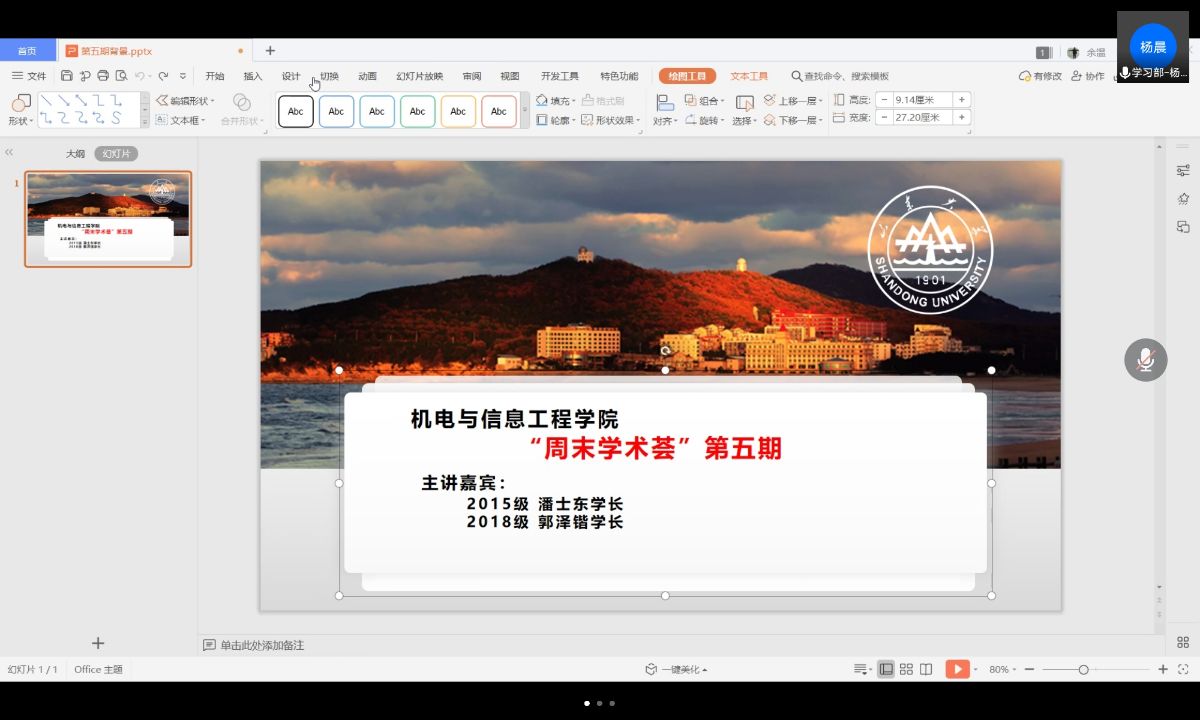Click 一键美化 one-click beautify button
This screenshot has width=1200, height=720.
(677, 669)
